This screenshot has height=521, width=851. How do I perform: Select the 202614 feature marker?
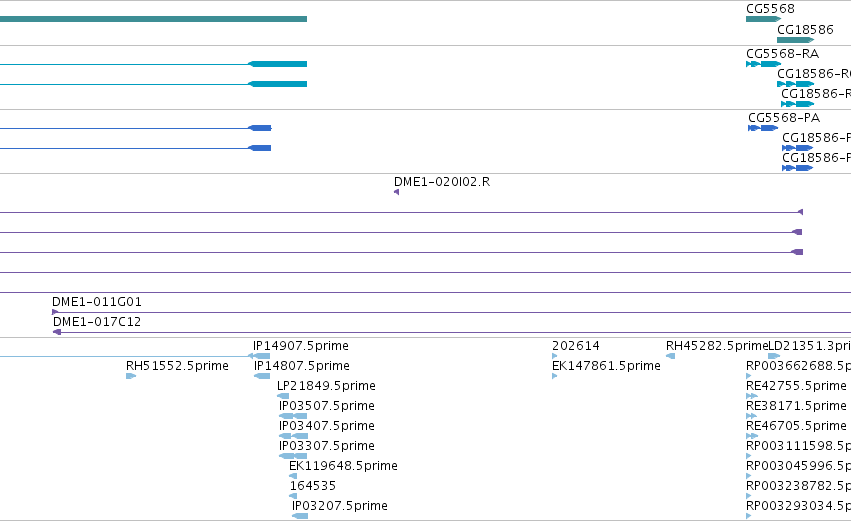(555, 356)
